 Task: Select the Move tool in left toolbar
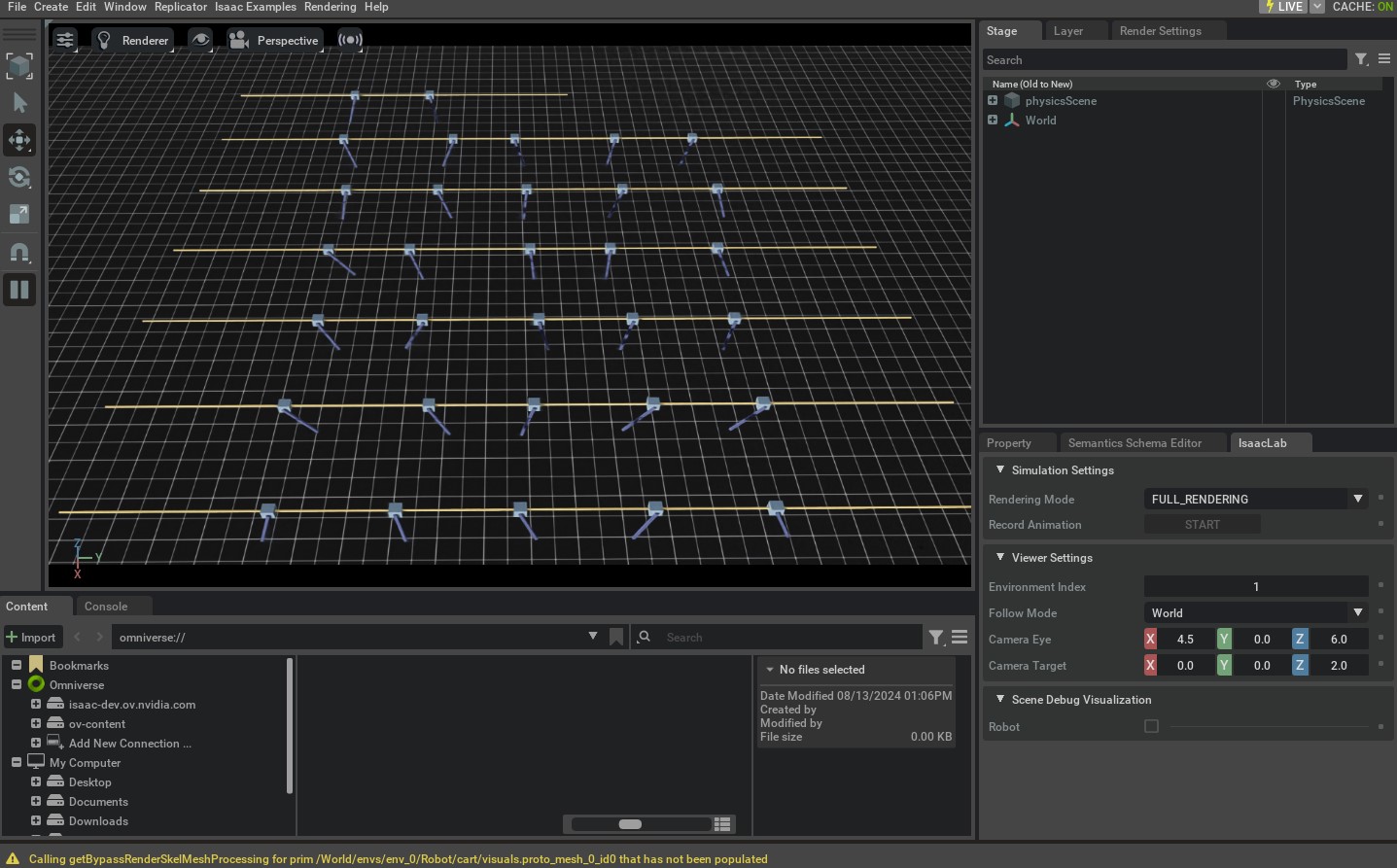coord(19,140)
